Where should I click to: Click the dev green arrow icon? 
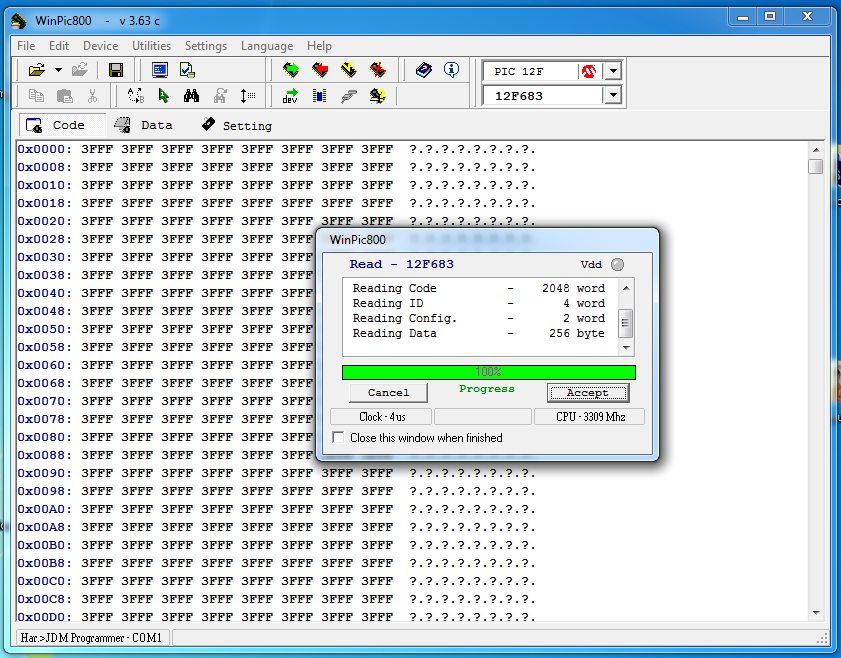tap(290, 96)
